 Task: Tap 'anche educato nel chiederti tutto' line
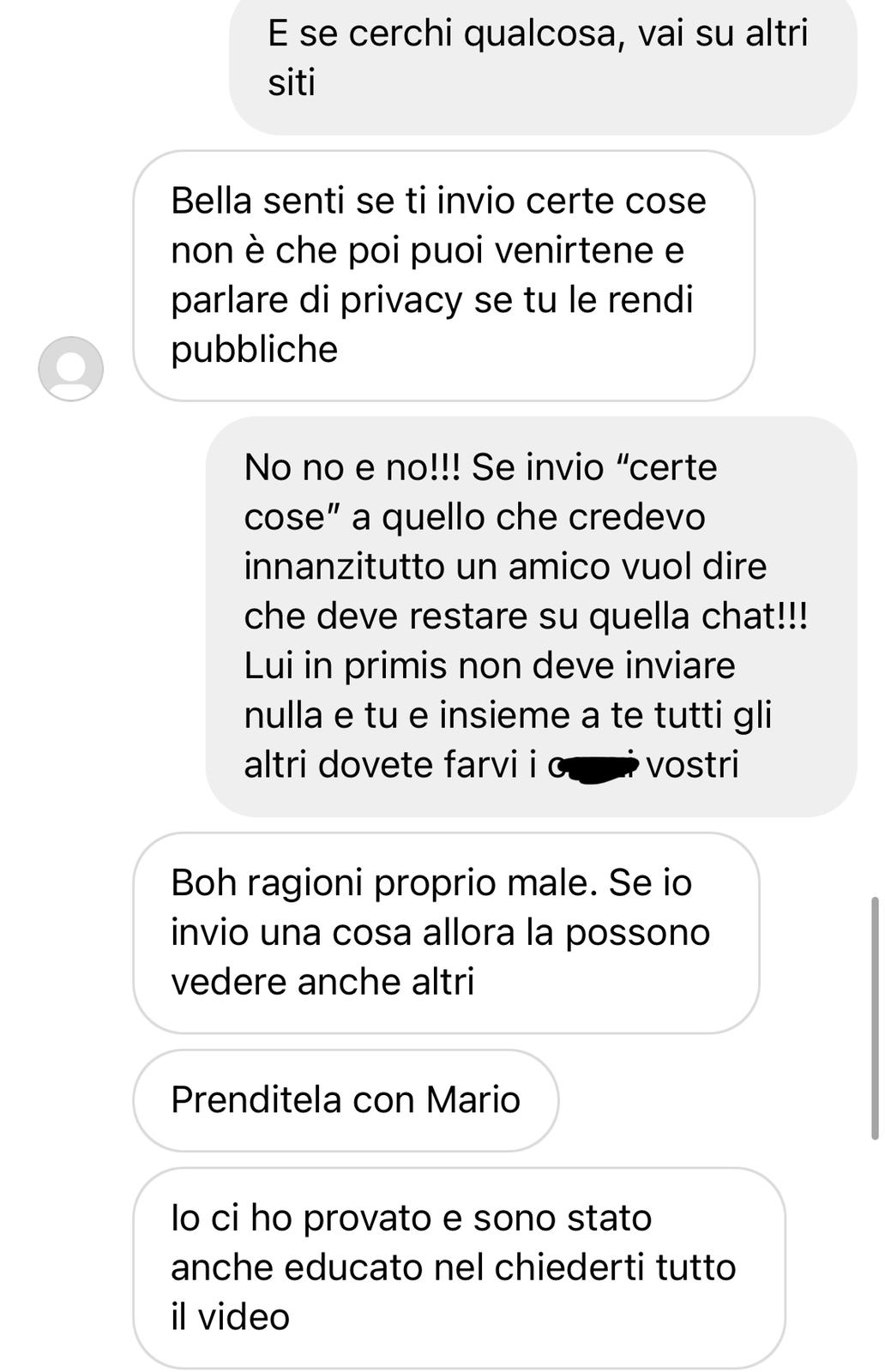454,1267
